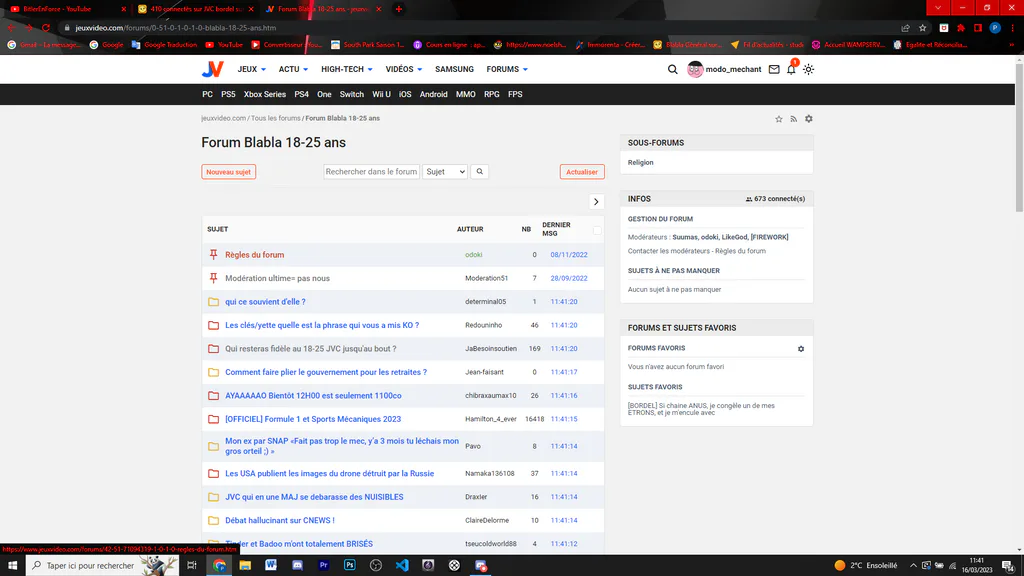Reload the page in Chrome

[46, 27]
